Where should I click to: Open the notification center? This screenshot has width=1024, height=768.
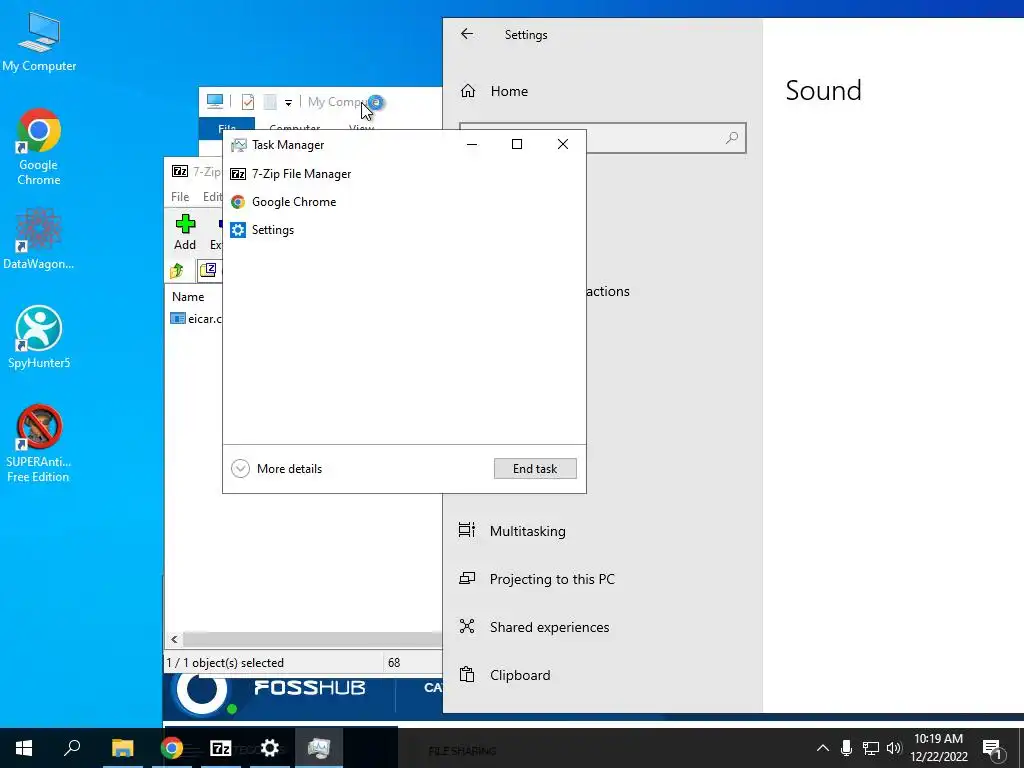click(x=992, y=748)
